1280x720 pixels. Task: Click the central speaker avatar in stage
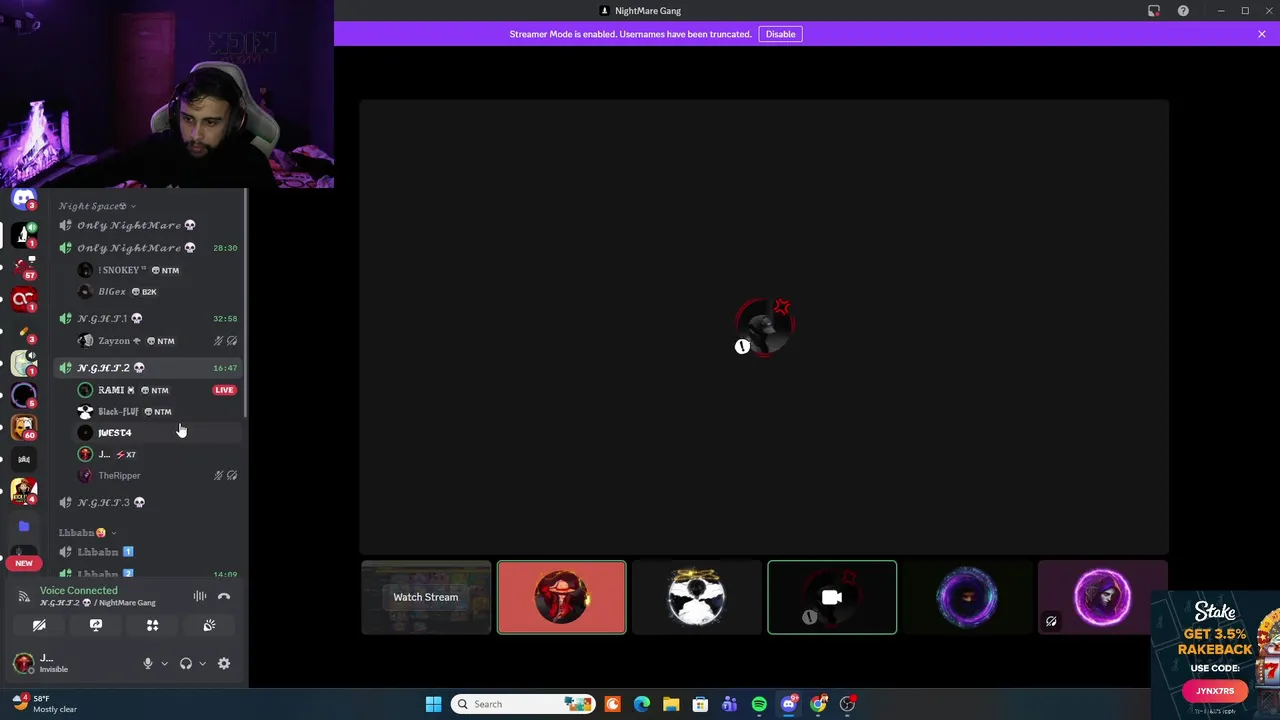click(765, 326)
